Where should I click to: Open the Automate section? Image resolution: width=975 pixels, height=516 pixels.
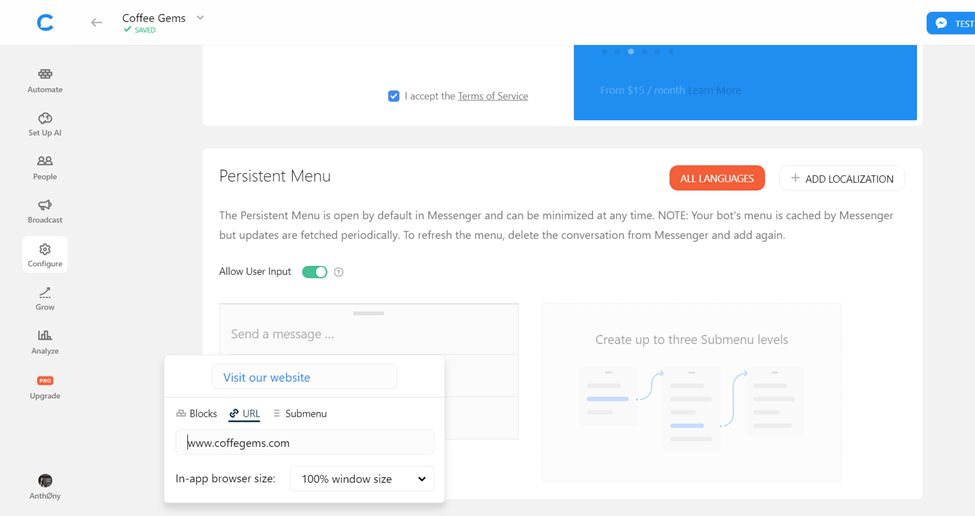coord(45,80)
